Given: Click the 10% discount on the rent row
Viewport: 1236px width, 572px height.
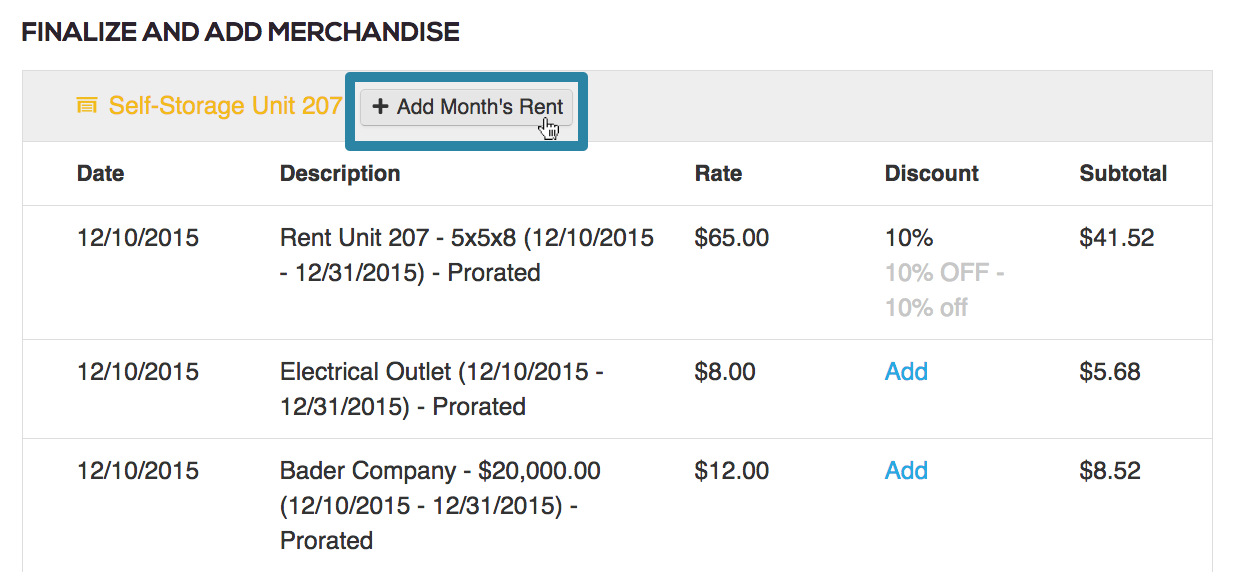Looking at the screenshot, I should [x=909, y=239].
